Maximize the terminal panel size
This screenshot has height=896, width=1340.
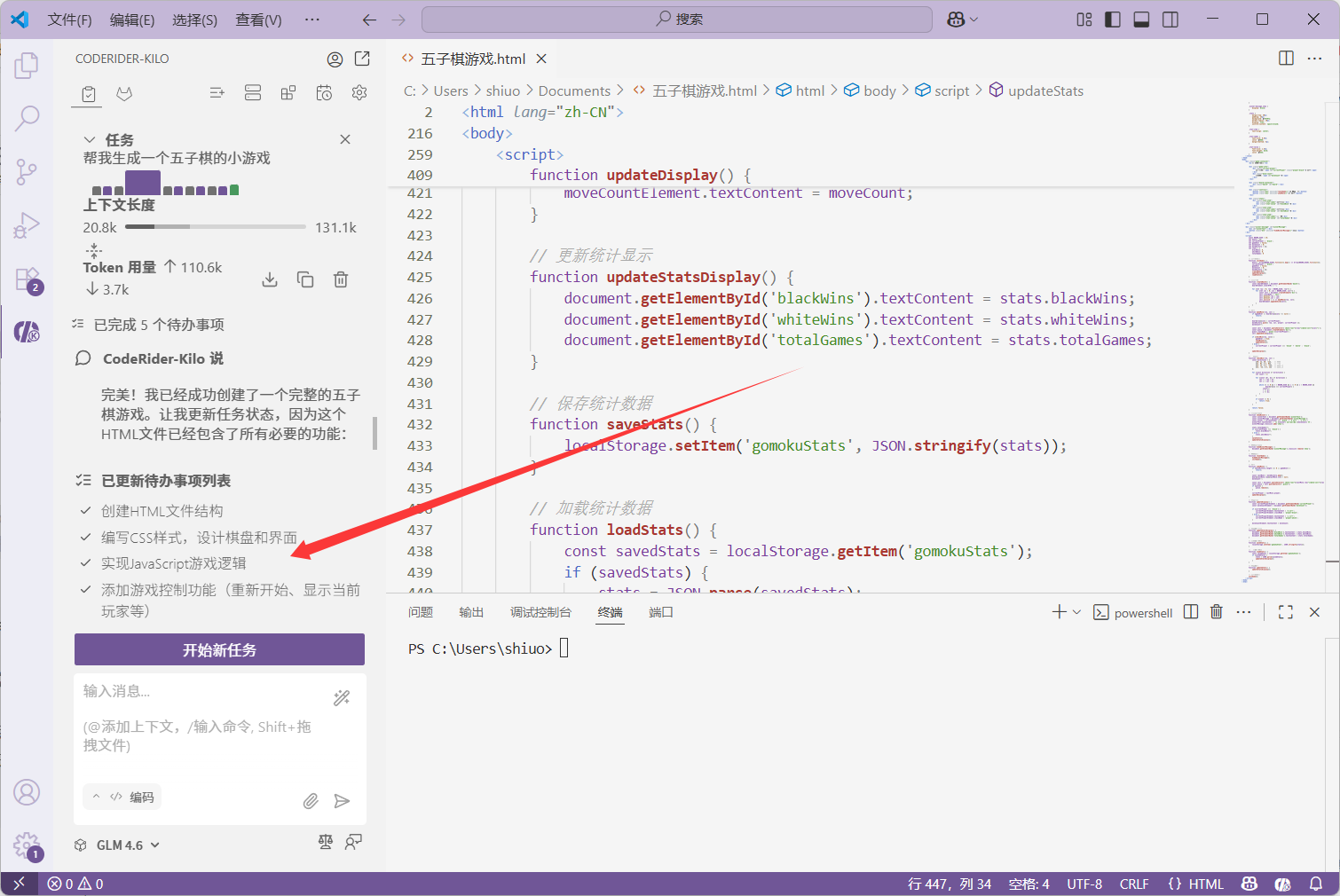tap(1286, 612)
